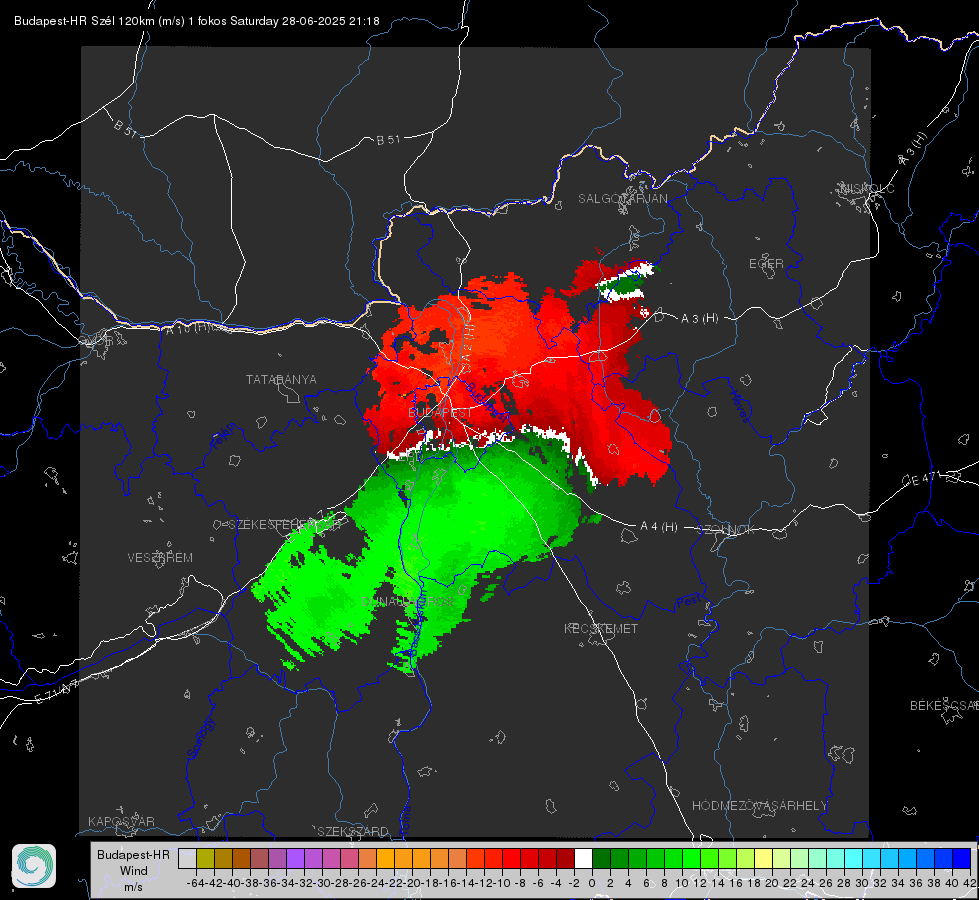Click the dark red swatch between -4 and -2
Screen dimensions: 979x900
pos(565,858)
